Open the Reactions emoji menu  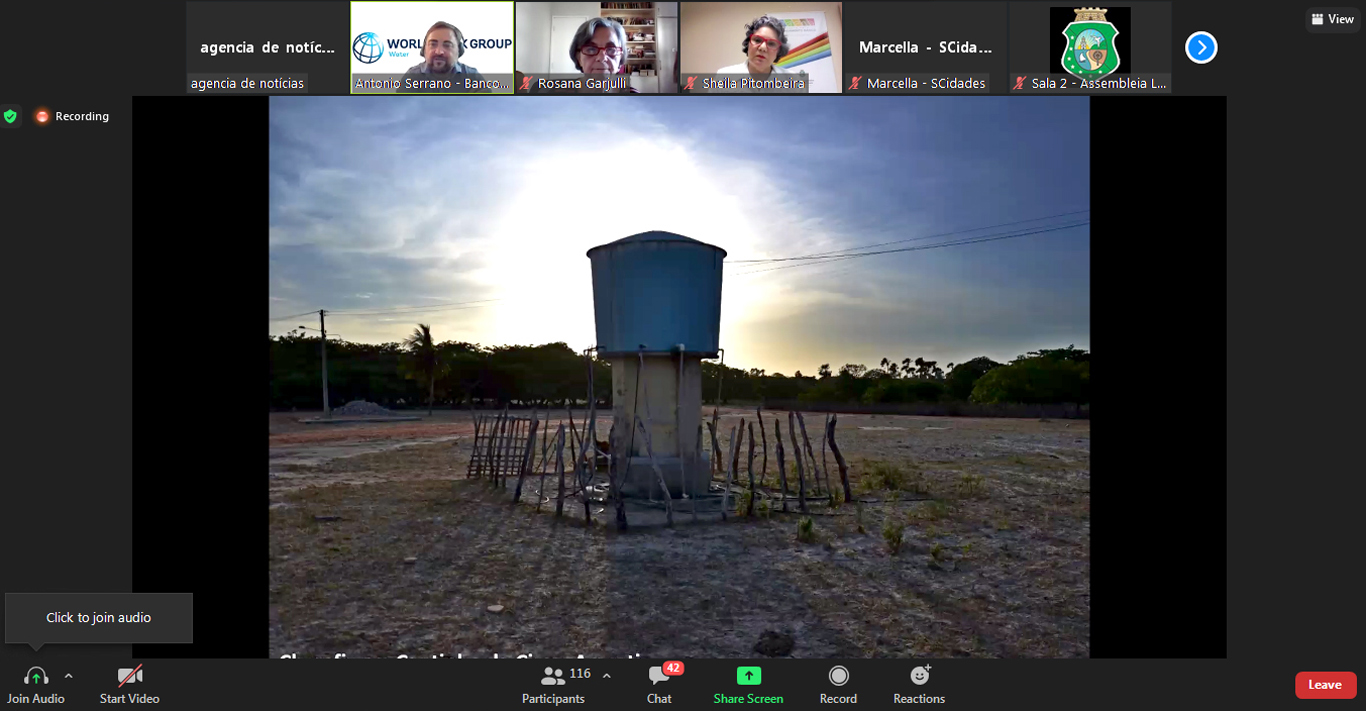pos(919,676)
